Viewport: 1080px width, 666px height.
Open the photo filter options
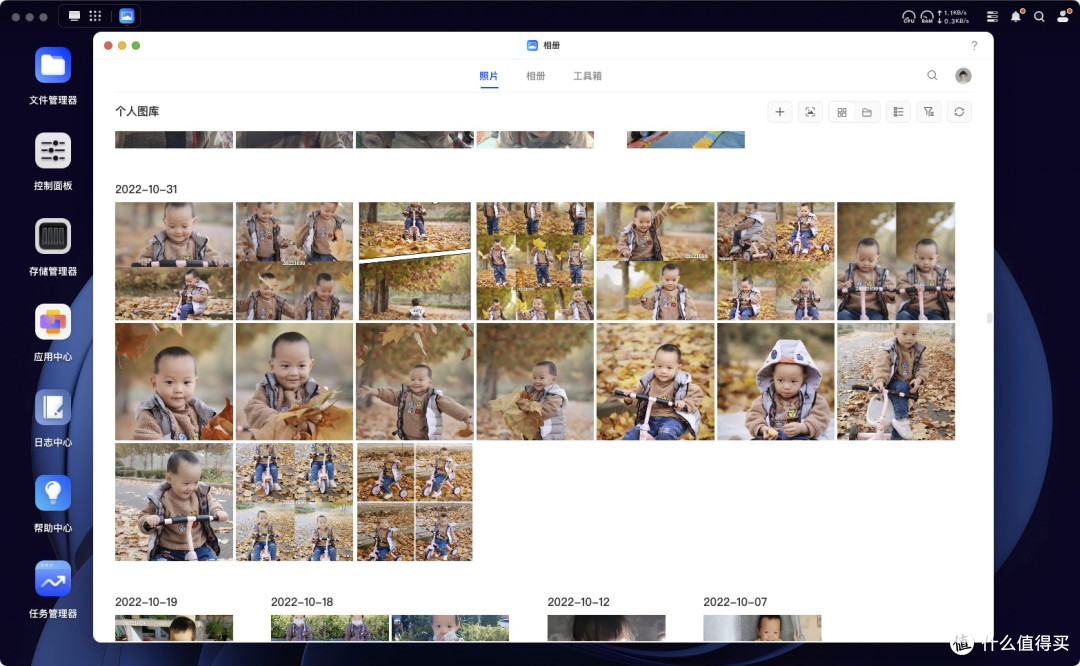(x=928, y=112)
